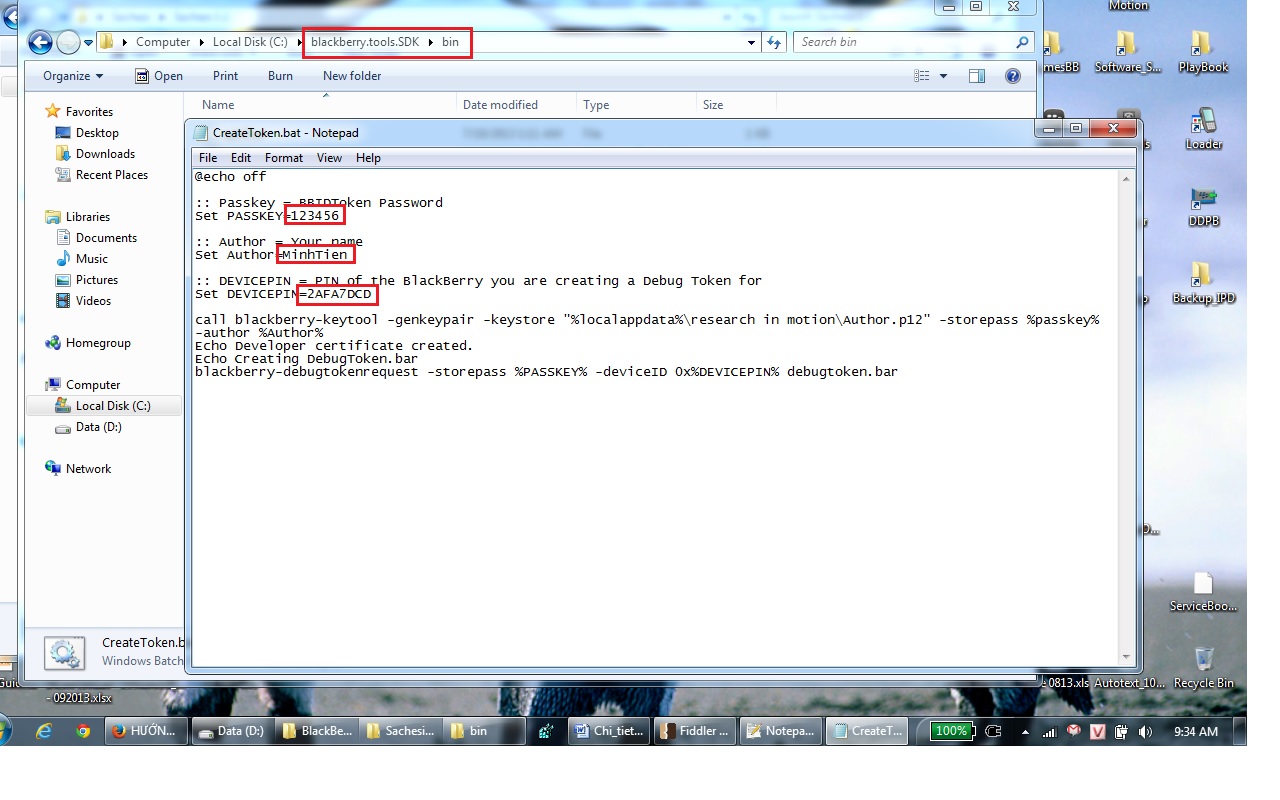Select Downloads under Favorites
This screenshot has height=800, width=1280.
[x=105, y=154]
